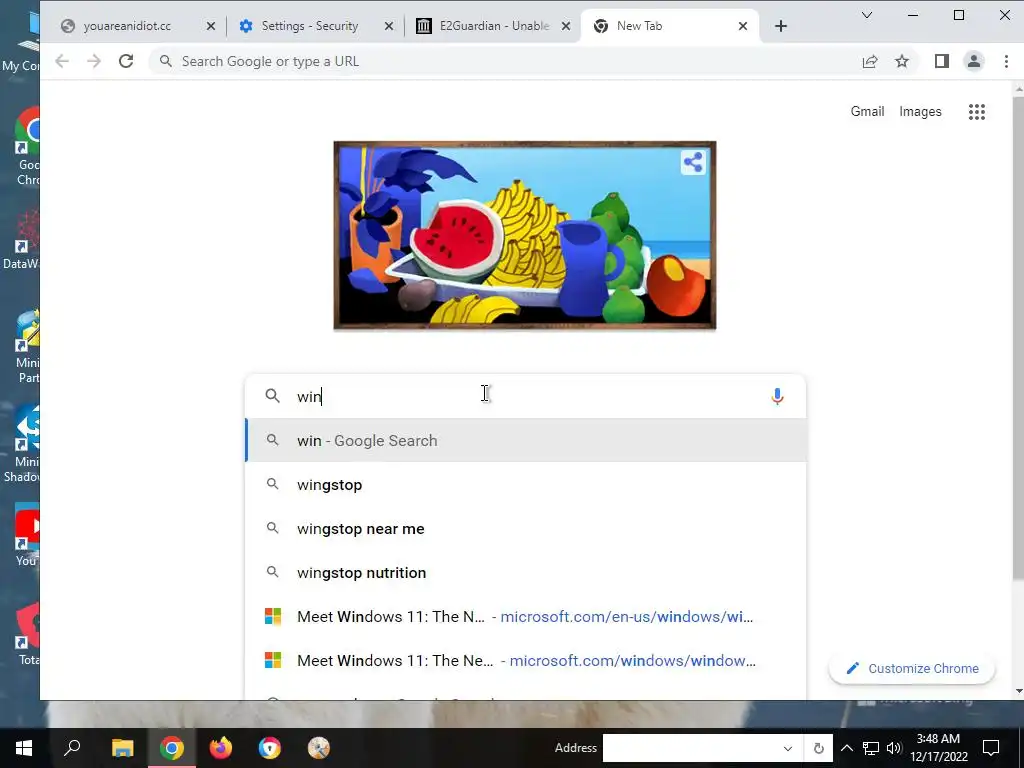Select the 'win - Google Search' suggestion
The height and width of the screenshot is (768, 1024).
tap(526, 441)
